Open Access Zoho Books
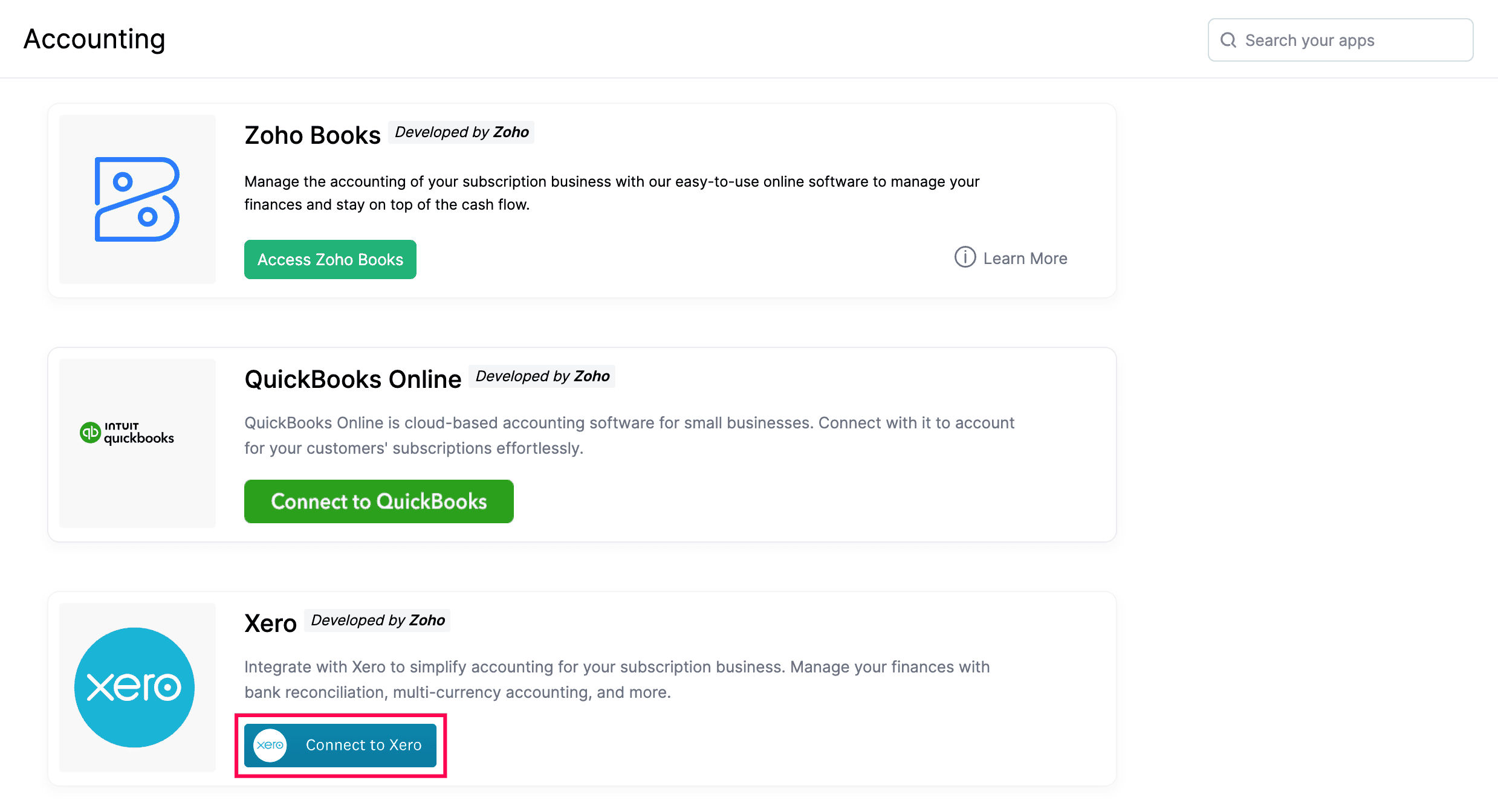 tap(330, 259)
